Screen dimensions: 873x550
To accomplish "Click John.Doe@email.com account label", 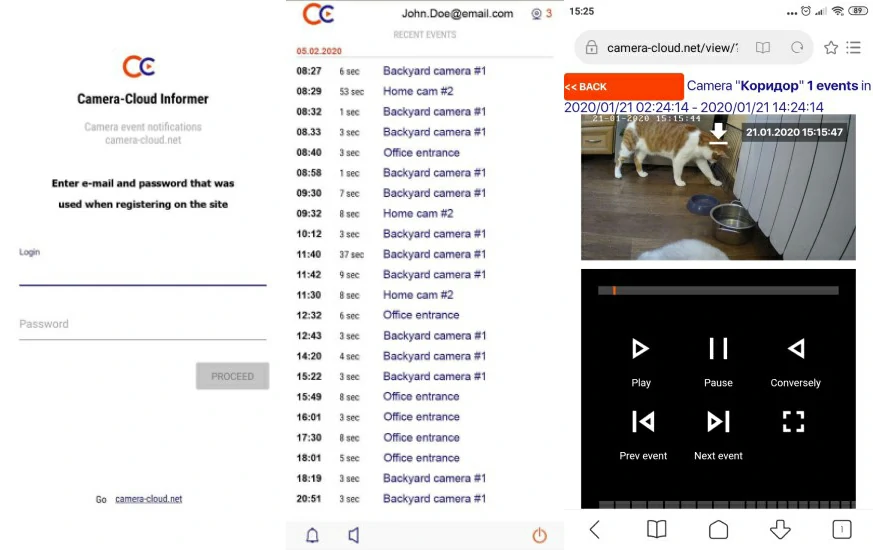I will pyautogui.click(x=457, y=13).
